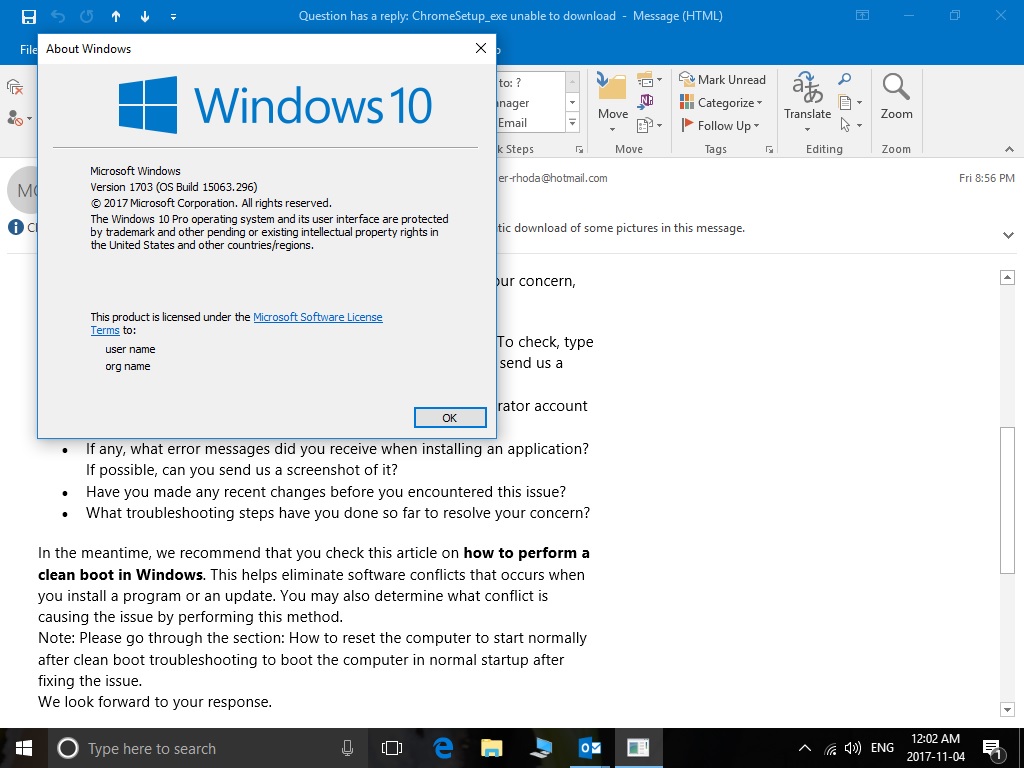1024x768 pixels.
Task: Mark the message as Unread
Action: point(722,80)
